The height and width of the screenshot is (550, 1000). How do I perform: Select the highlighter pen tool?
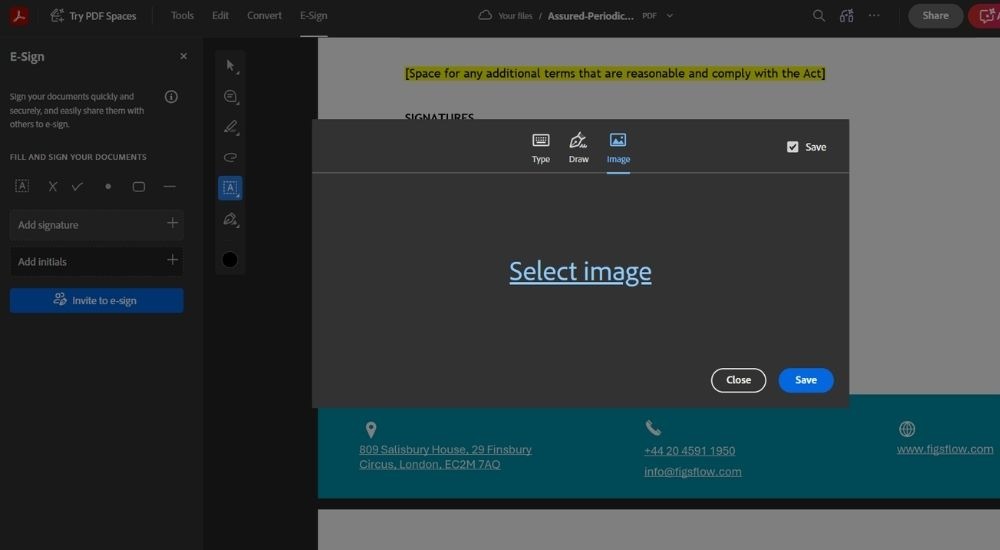click(x=230, y=127)
